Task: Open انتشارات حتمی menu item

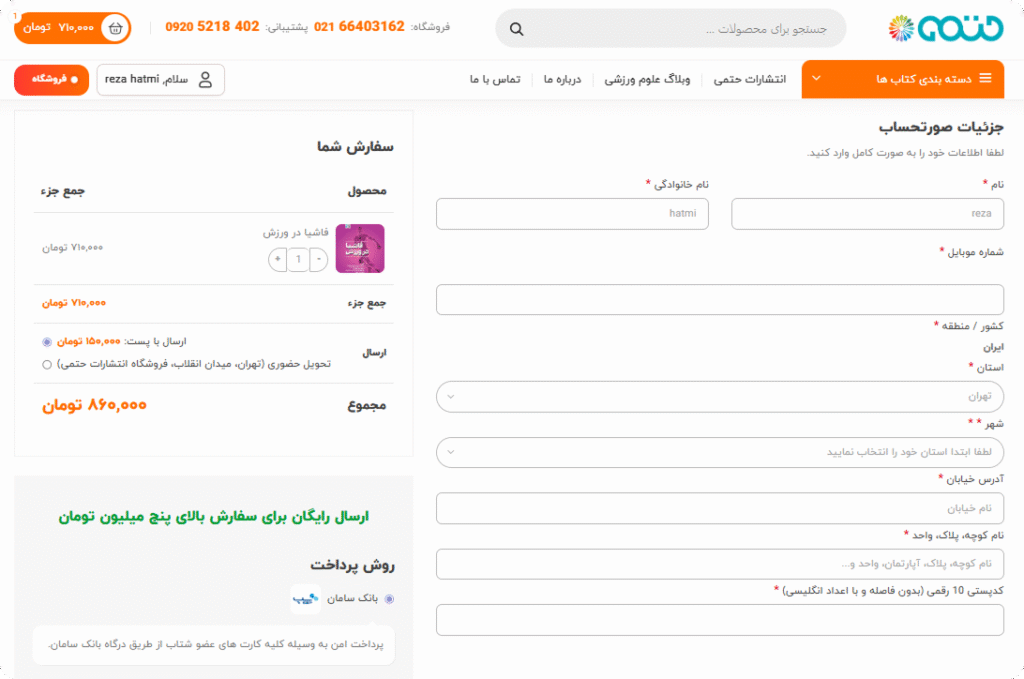Action: [x=749, y=79]
